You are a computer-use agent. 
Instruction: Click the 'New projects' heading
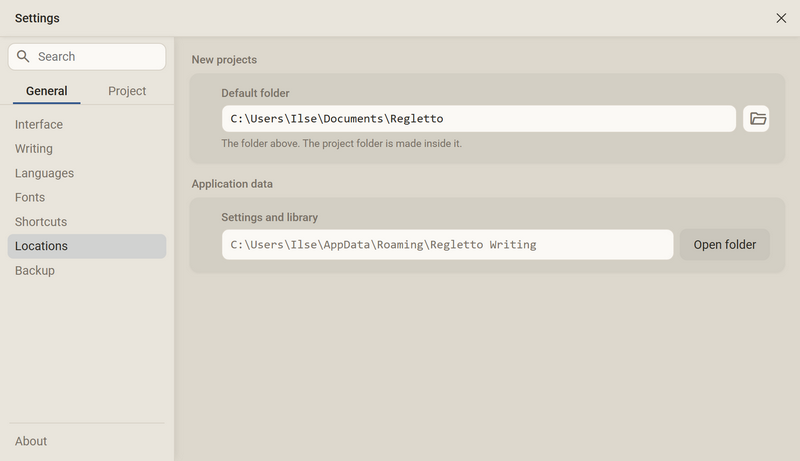pos(224,60)
